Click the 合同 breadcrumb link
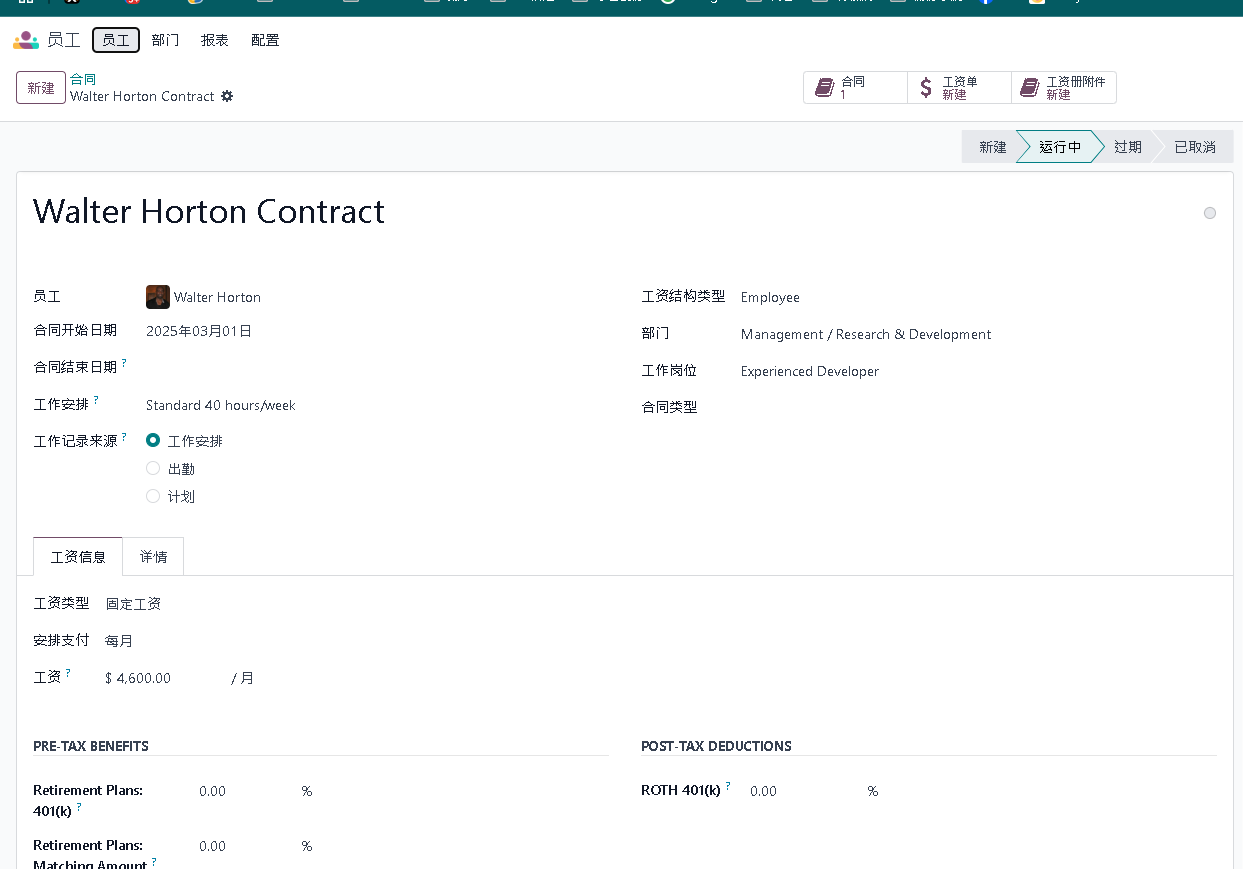This screenshot has width=1243, height=869. tap(83, 79)
